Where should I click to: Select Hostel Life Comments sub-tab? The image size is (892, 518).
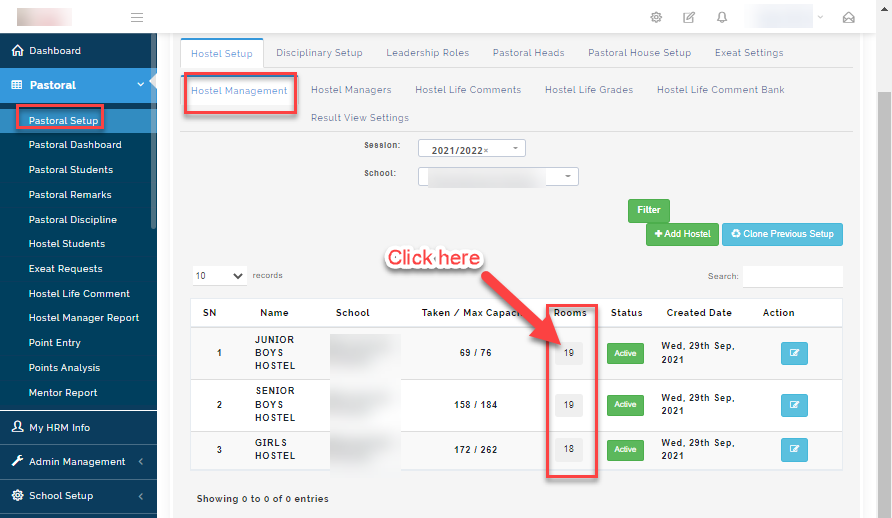click(468, 90)
